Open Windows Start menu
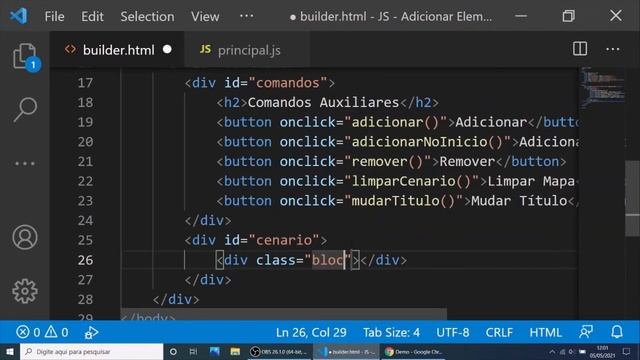Image resolution: width=640 pixels, height=360 pixels. [x=10, y=351]
